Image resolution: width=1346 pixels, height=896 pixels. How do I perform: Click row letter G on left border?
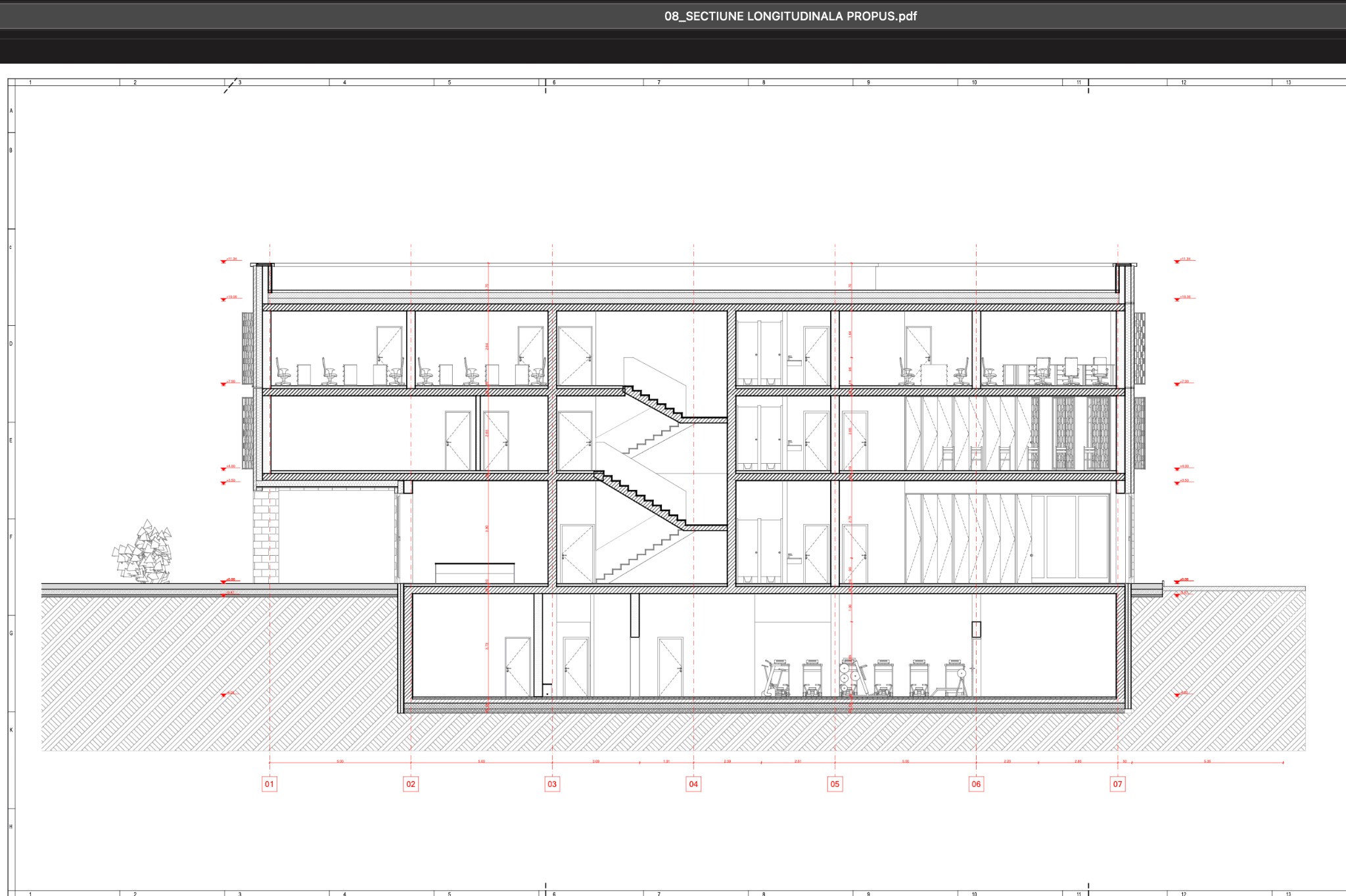pyautogui.click(x=11, y=633)
